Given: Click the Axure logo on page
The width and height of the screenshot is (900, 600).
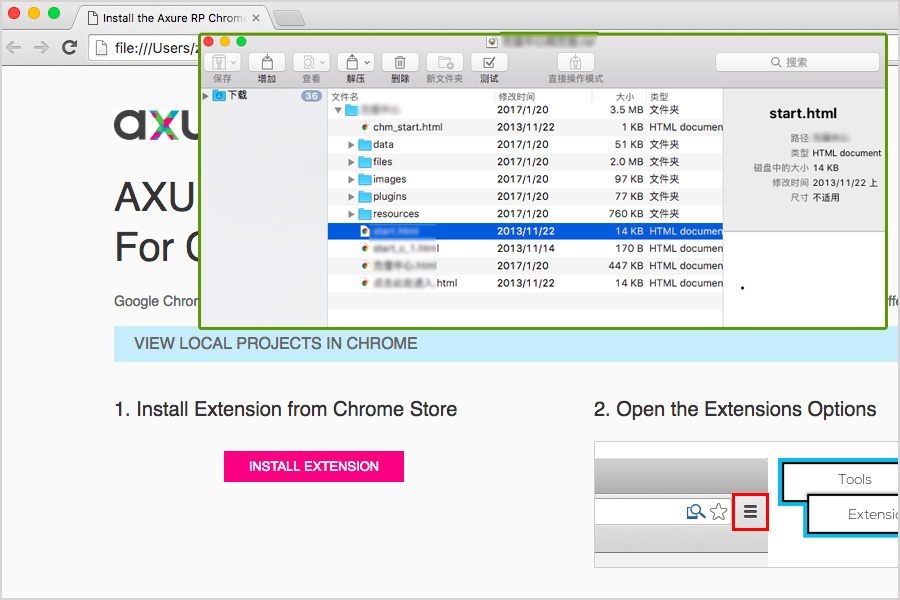Looking at the screenshot, I should tap(156, 125).
